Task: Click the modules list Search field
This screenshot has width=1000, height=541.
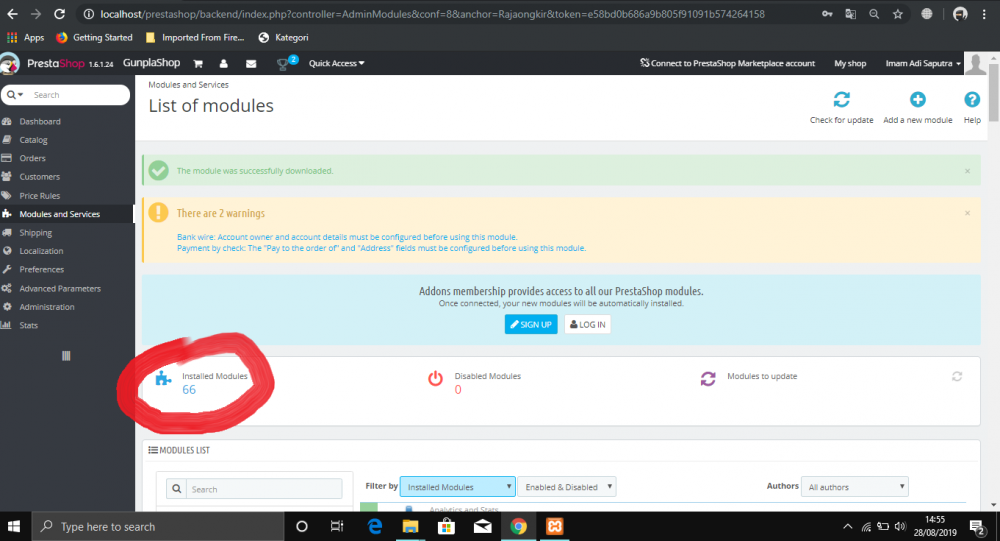Action: (264, 489)
